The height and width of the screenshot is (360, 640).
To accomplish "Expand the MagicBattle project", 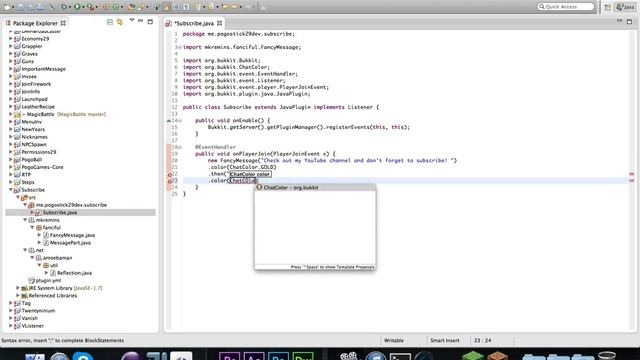I will [x=11, y=114].
